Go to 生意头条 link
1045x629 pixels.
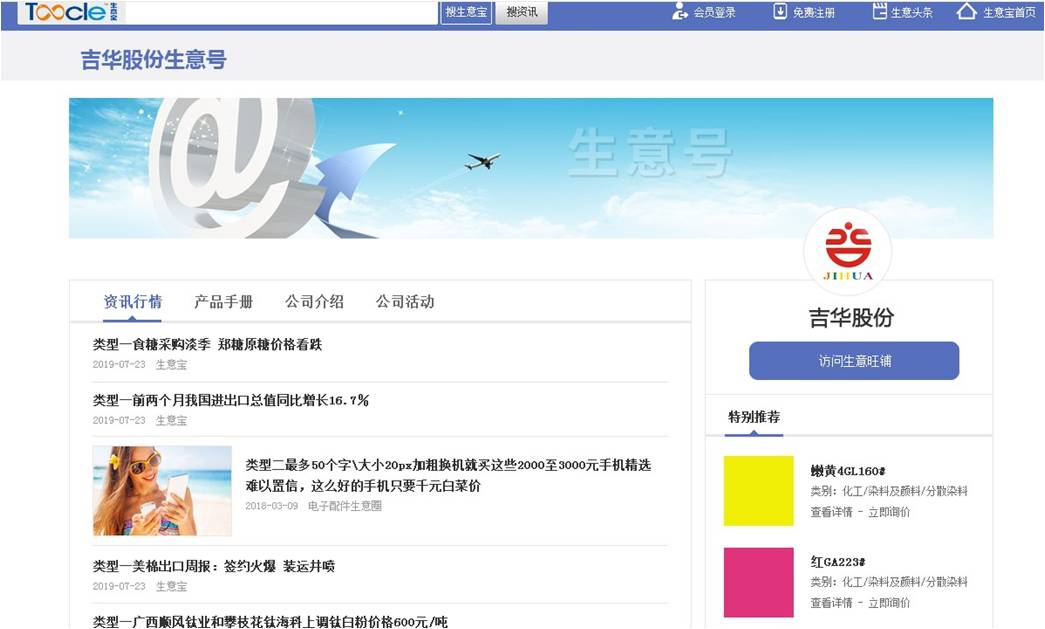pyautogui.click(x=912, y=13)
